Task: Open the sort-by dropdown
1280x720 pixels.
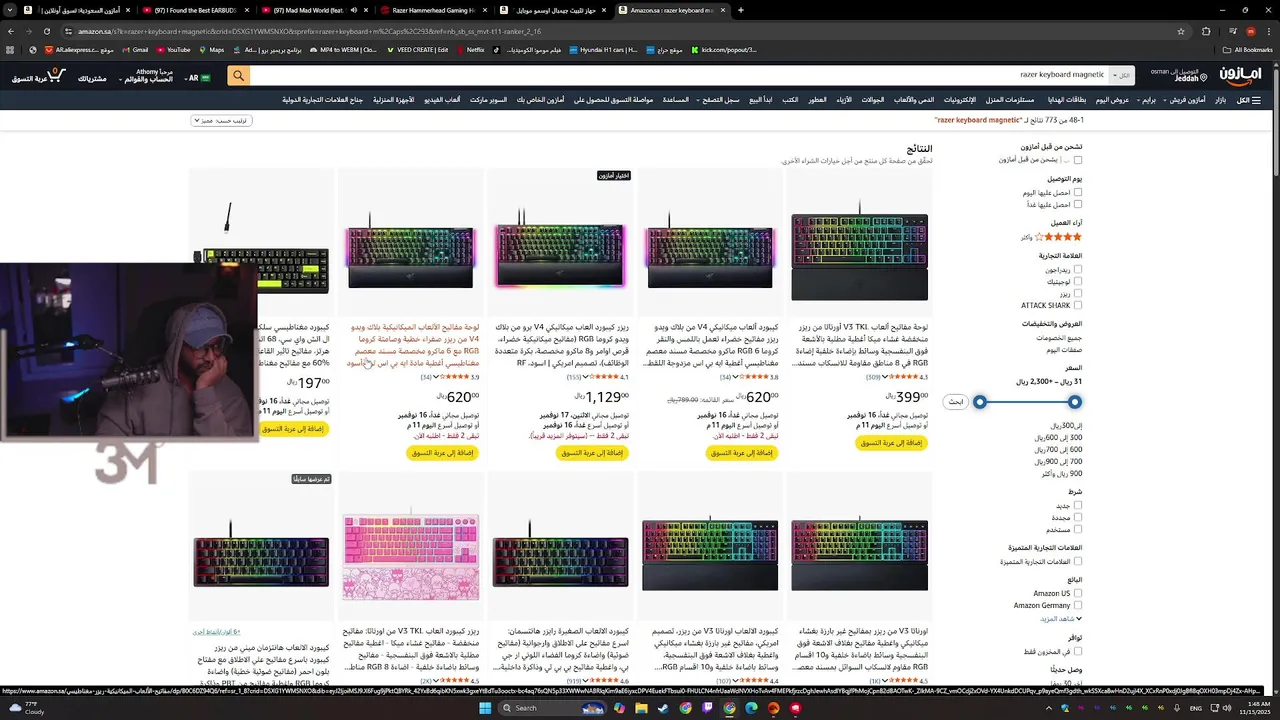Action: click(x=221, y=120)
